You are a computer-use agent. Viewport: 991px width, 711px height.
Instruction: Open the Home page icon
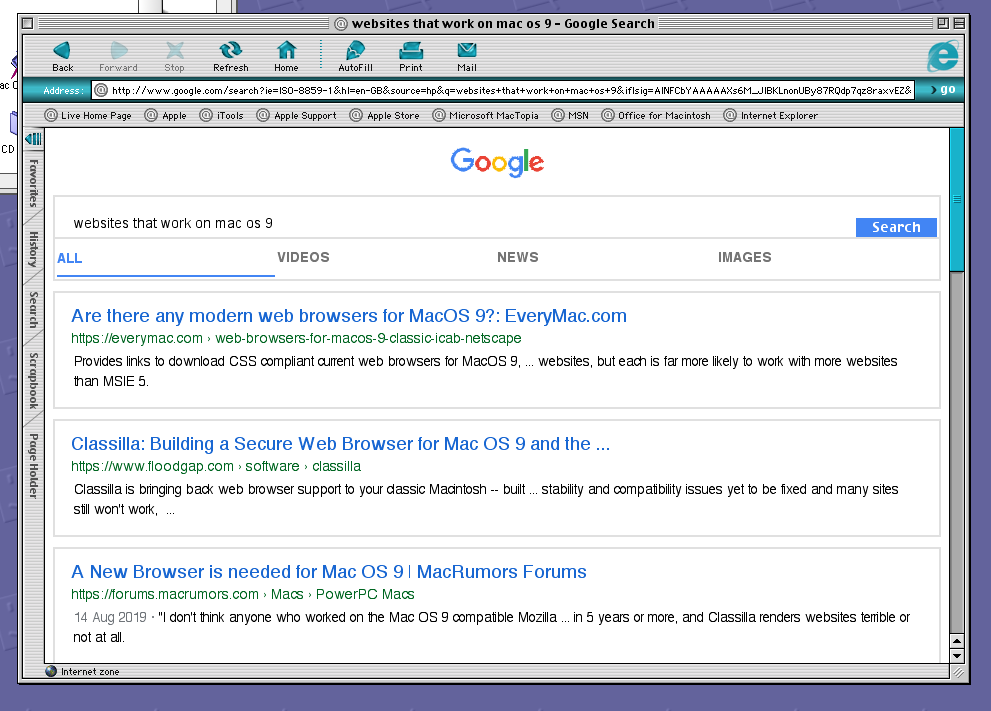coord(286,51)
